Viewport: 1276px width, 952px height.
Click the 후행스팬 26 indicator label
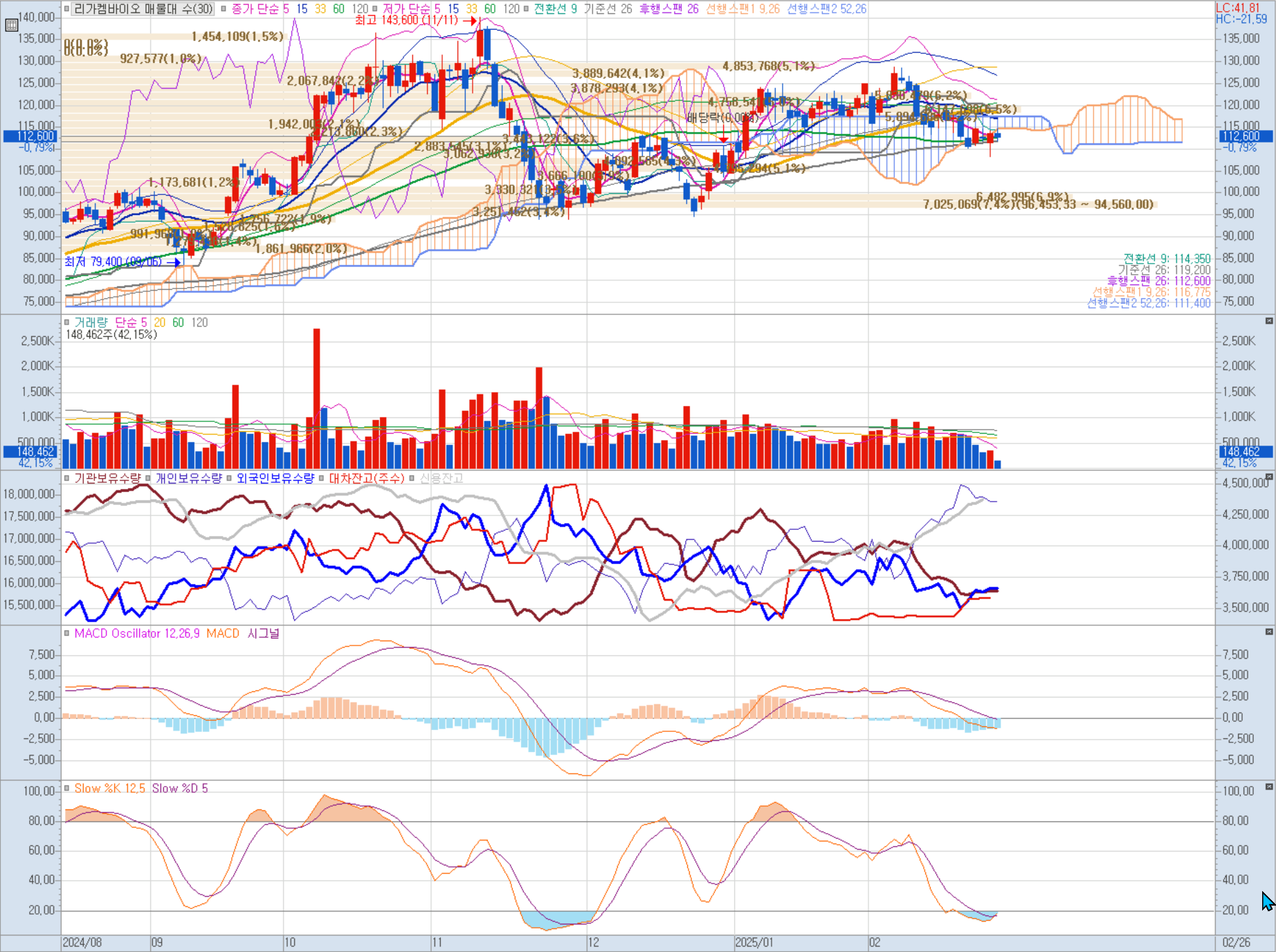point(668,9)
